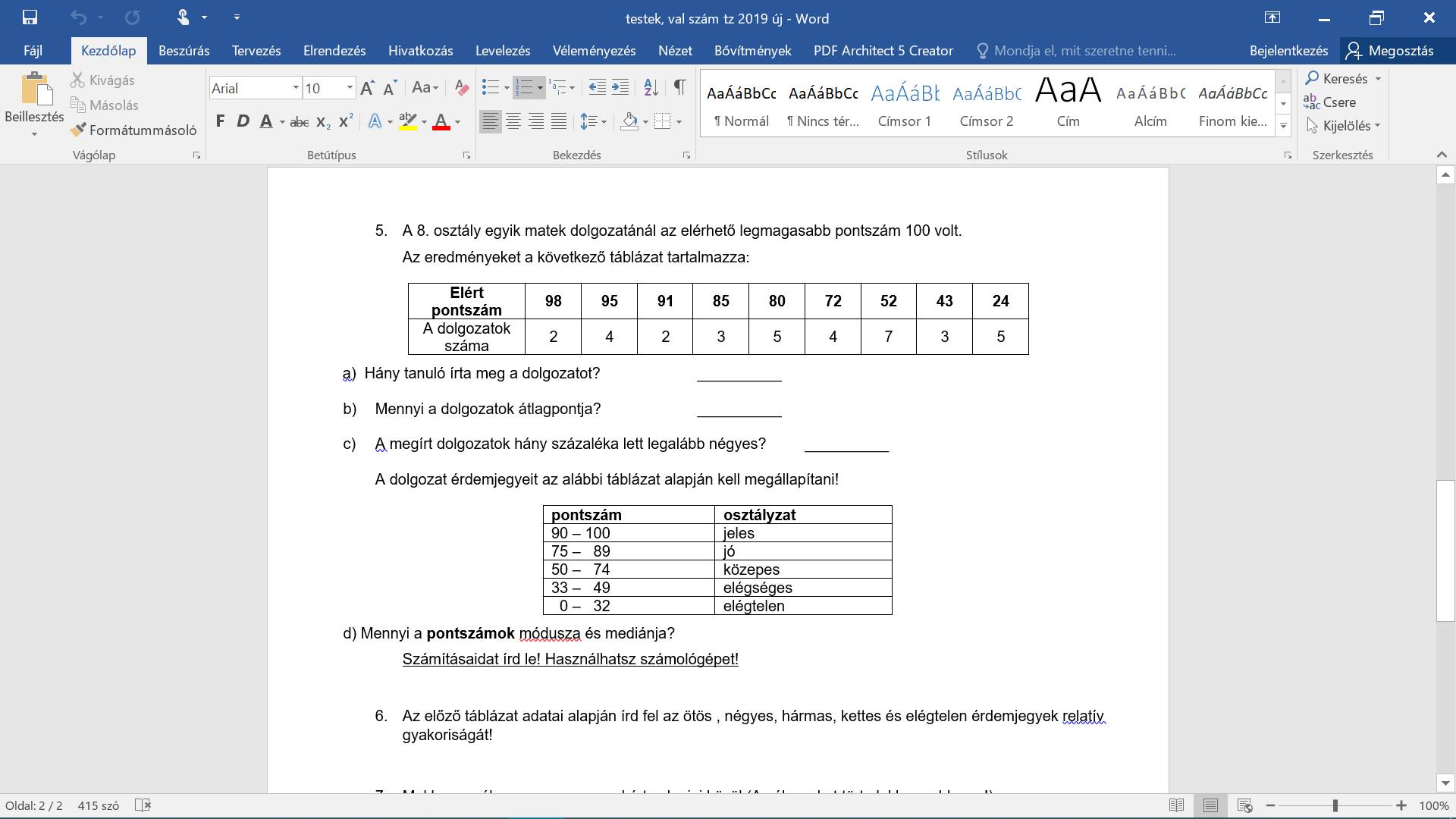Click the Clear formatting eraser icon
Screen dimensions: 1456x819
pyautogui.click(x=461, y=88)
